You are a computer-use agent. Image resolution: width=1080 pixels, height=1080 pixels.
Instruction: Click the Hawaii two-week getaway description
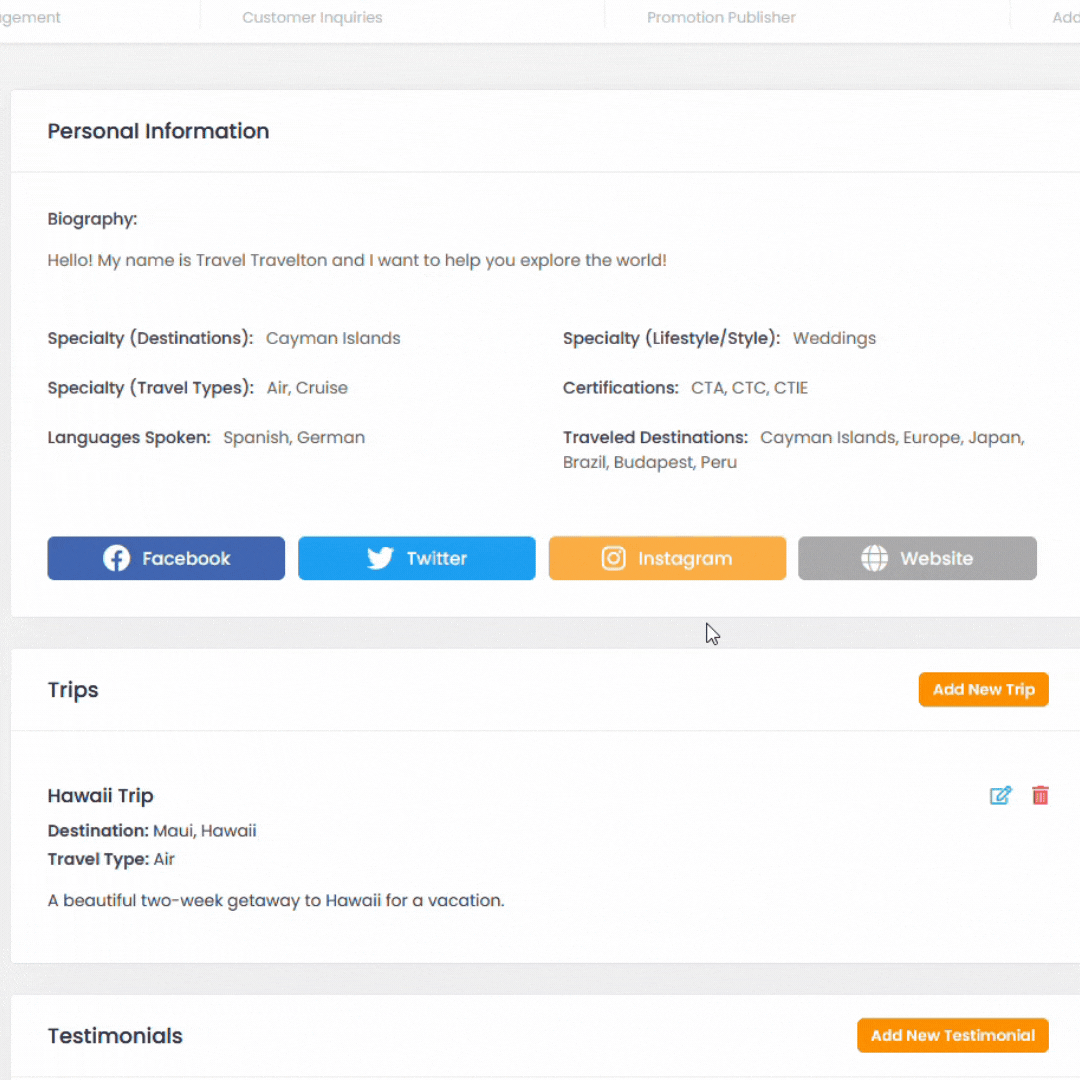click(276, 901)
